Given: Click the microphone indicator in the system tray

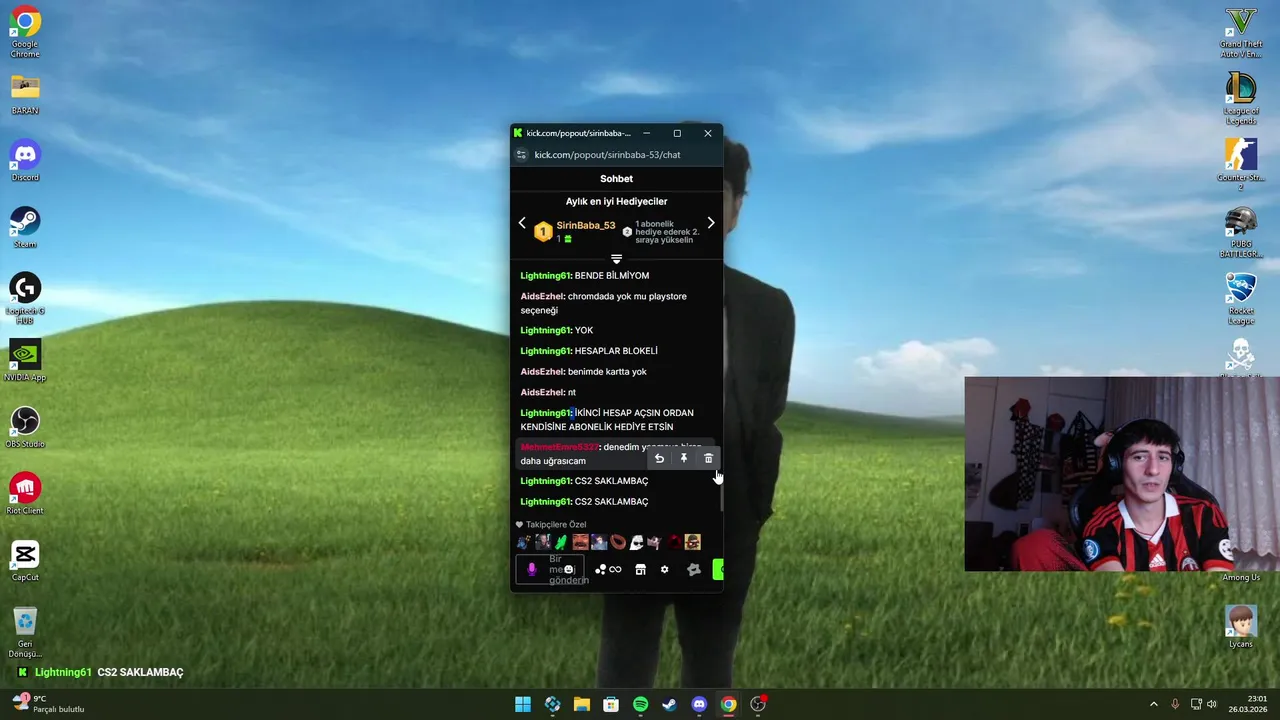Looking at the screenshot, I should point(1175,704).
